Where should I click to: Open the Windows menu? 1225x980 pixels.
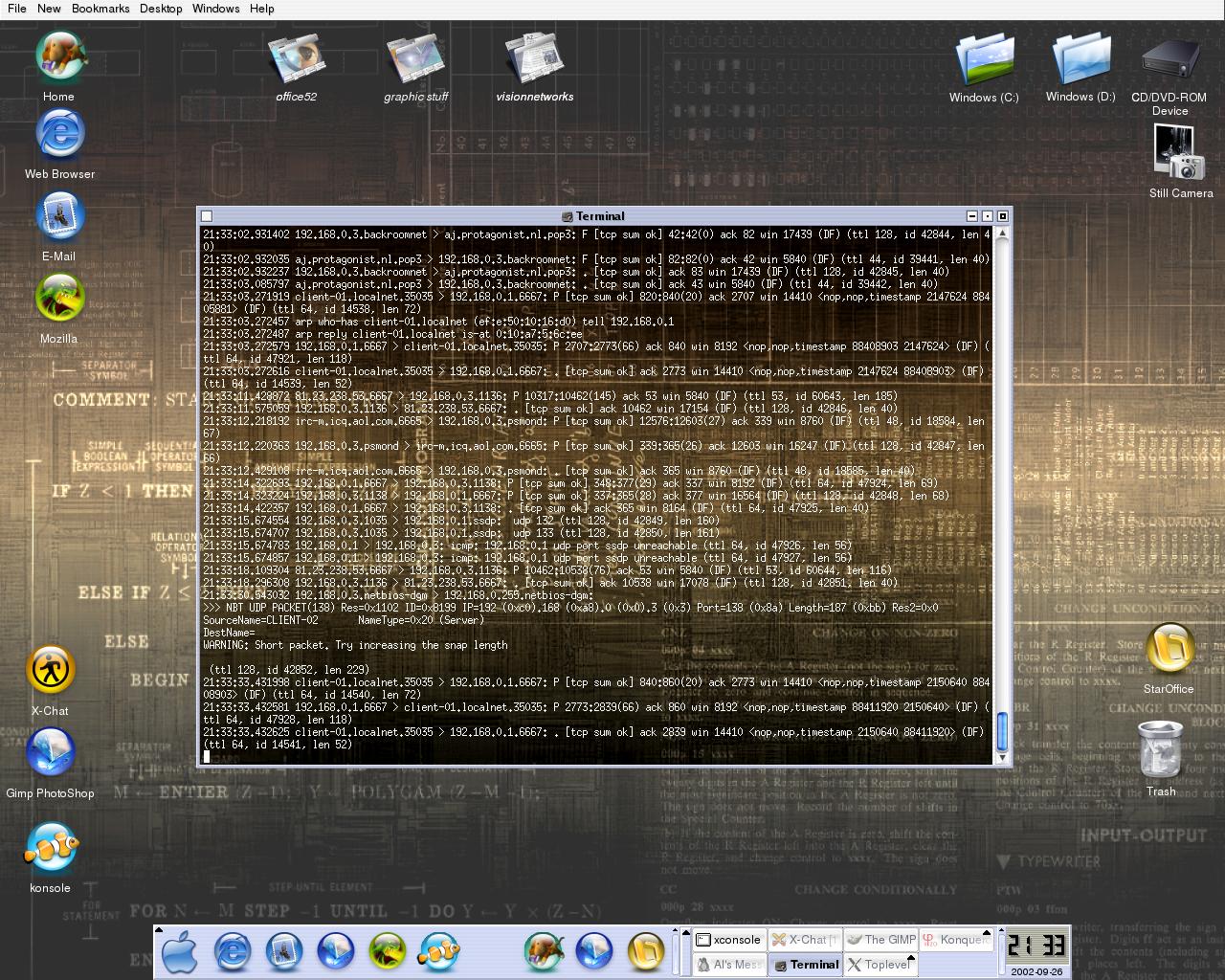pyautogui.click(x=215, y=9)
